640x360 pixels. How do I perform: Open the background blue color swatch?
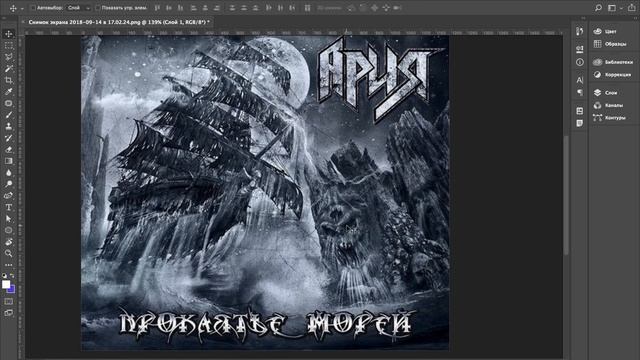12,290
